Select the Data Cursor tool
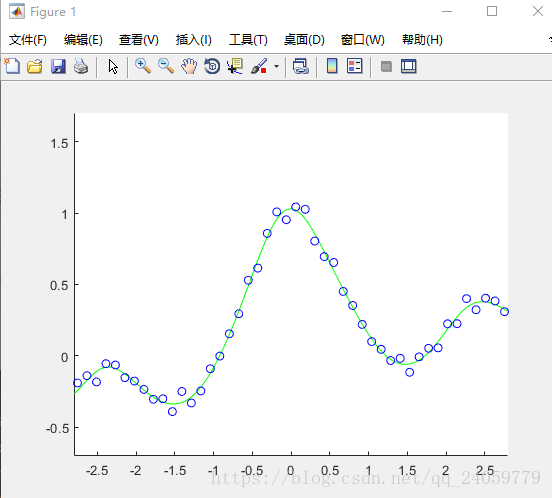This screenshot has width=552, height=498. point(235,66)
